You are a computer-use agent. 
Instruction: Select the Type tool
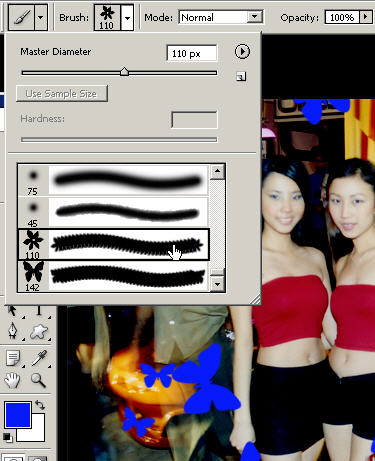(39, 310)
